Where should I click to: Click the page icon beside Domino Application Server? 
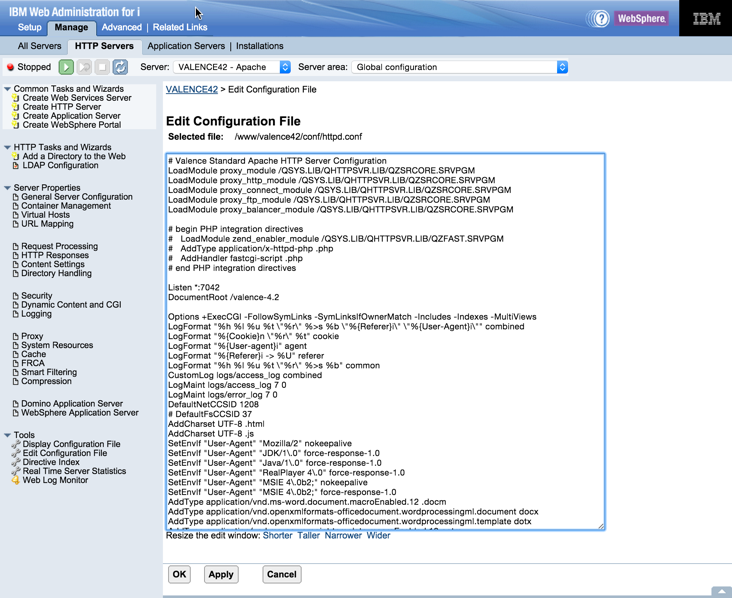click(x=15, y=404)
